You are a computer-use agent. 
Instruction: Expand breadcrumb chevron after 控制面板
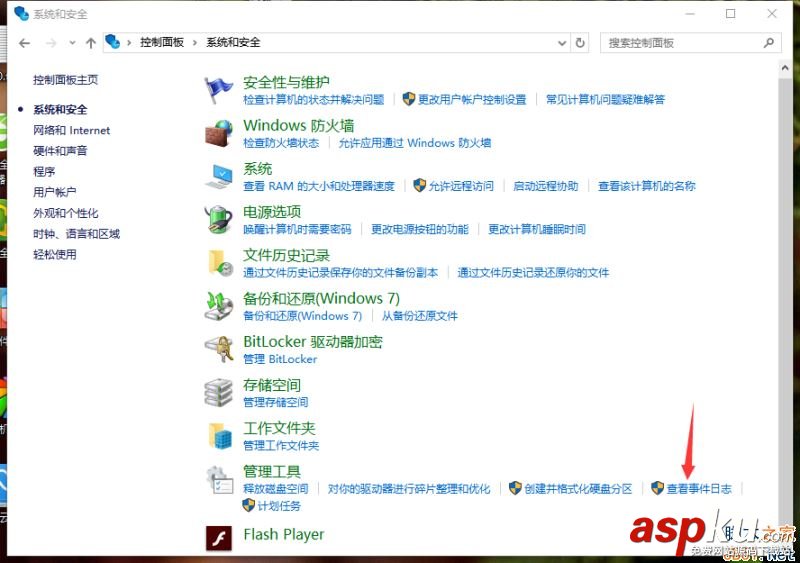(x=194, y=43)
